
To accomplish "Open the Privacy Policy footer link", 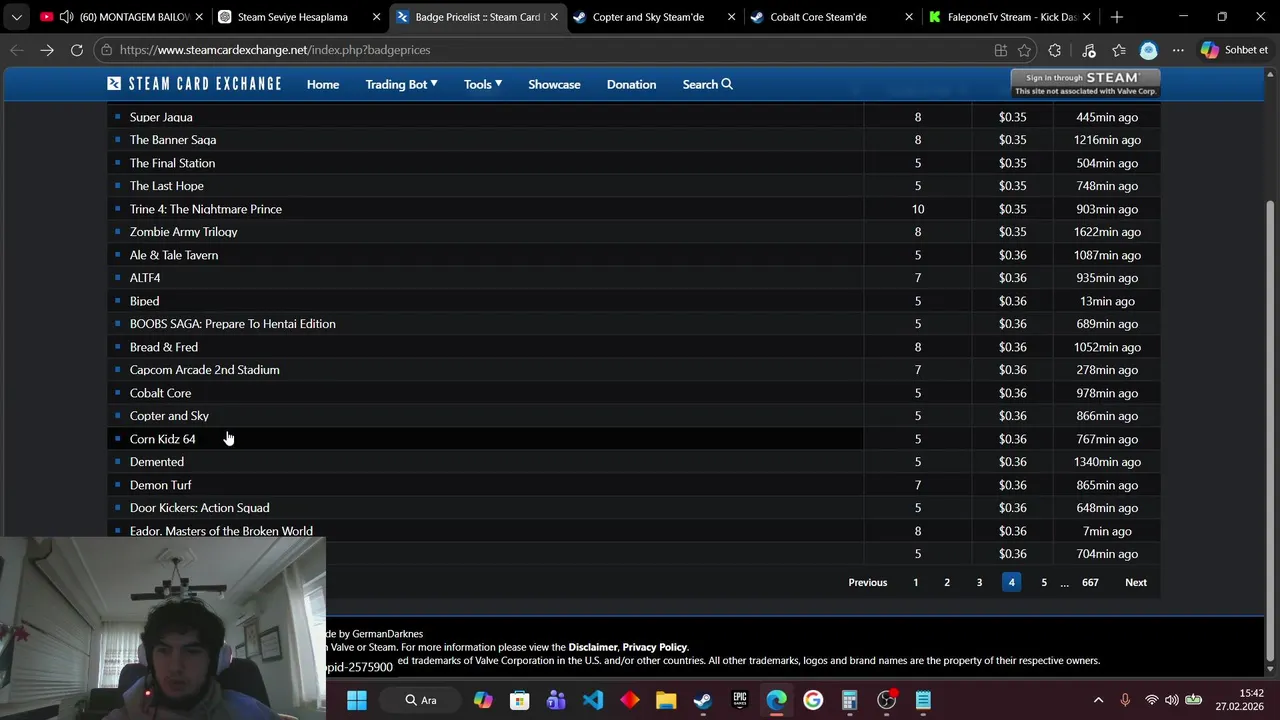I will click(655, 647).
